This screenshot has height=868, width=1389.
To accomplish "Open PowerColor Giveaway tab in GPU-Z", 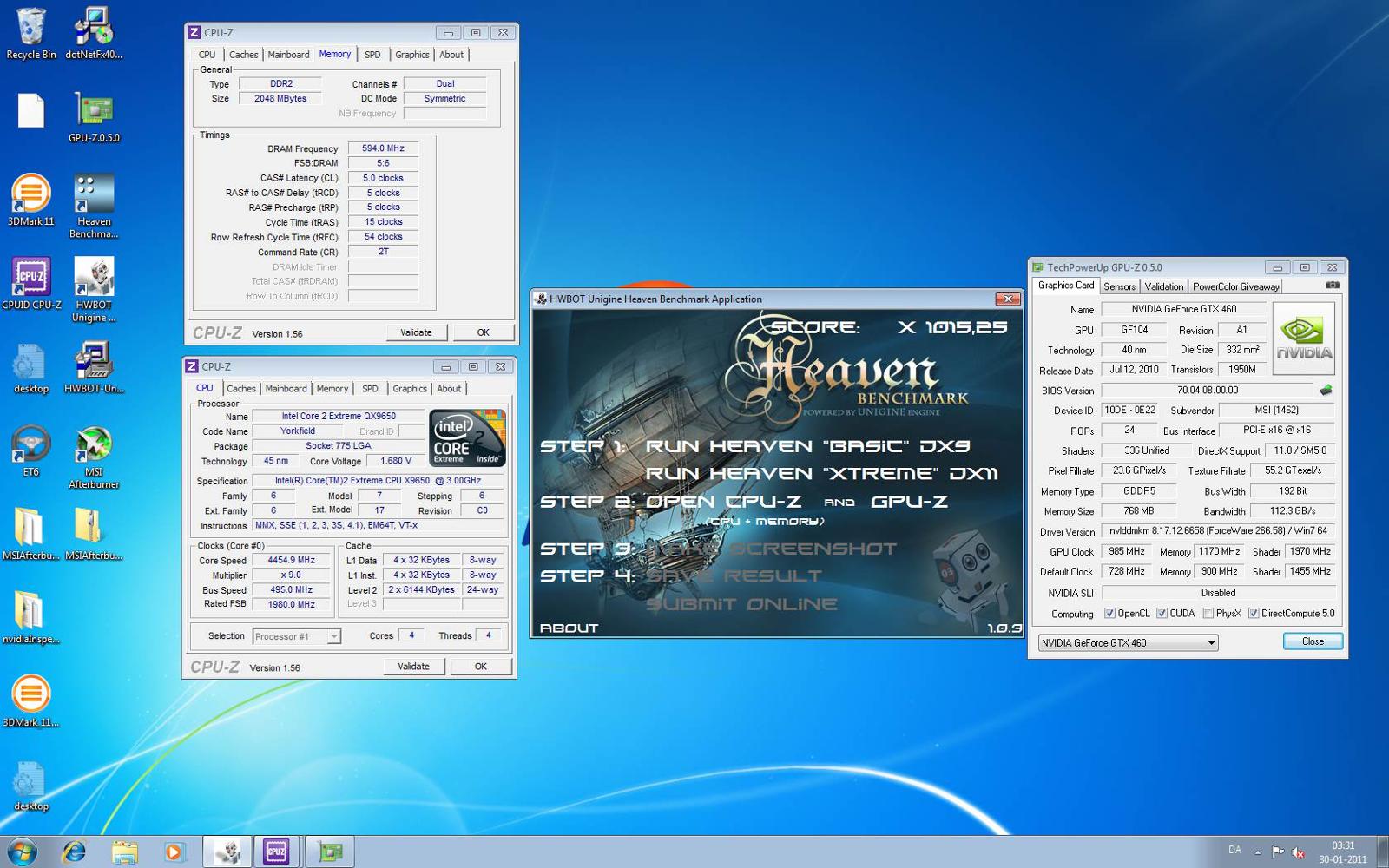I will point(1235,286).
